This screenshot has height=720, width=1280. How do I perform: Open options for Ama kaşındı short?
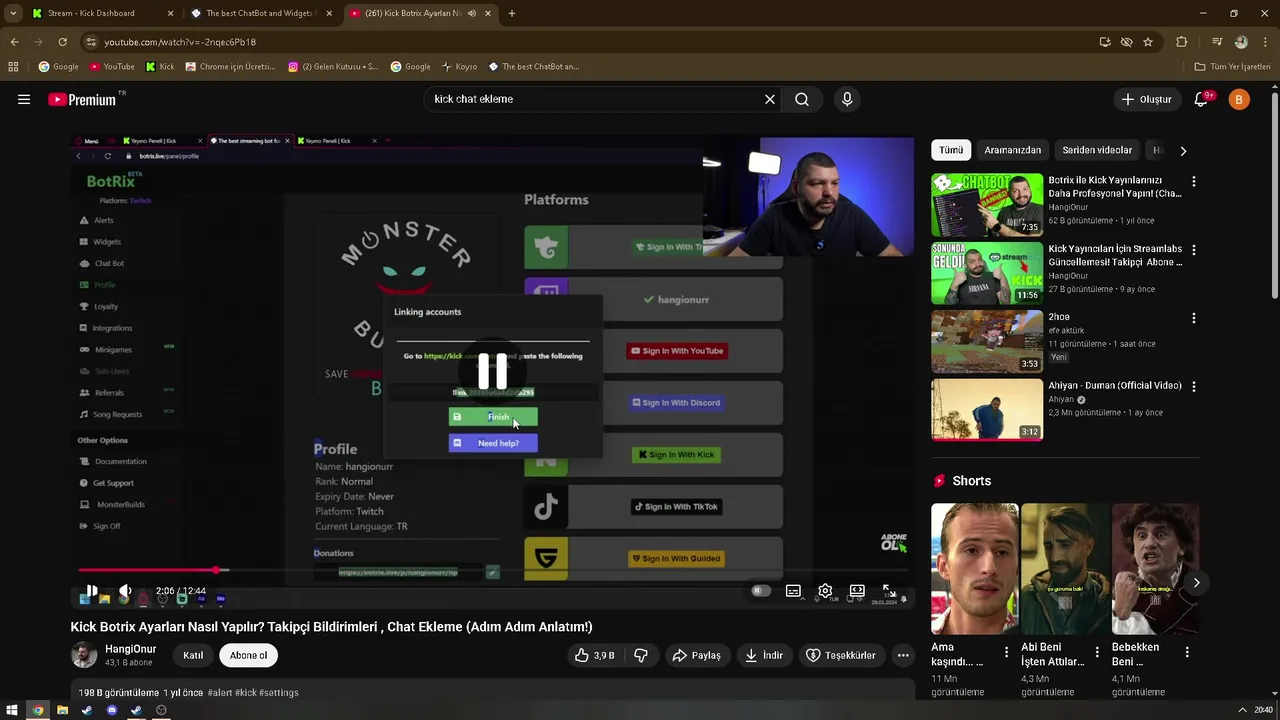coord(1007,652)
